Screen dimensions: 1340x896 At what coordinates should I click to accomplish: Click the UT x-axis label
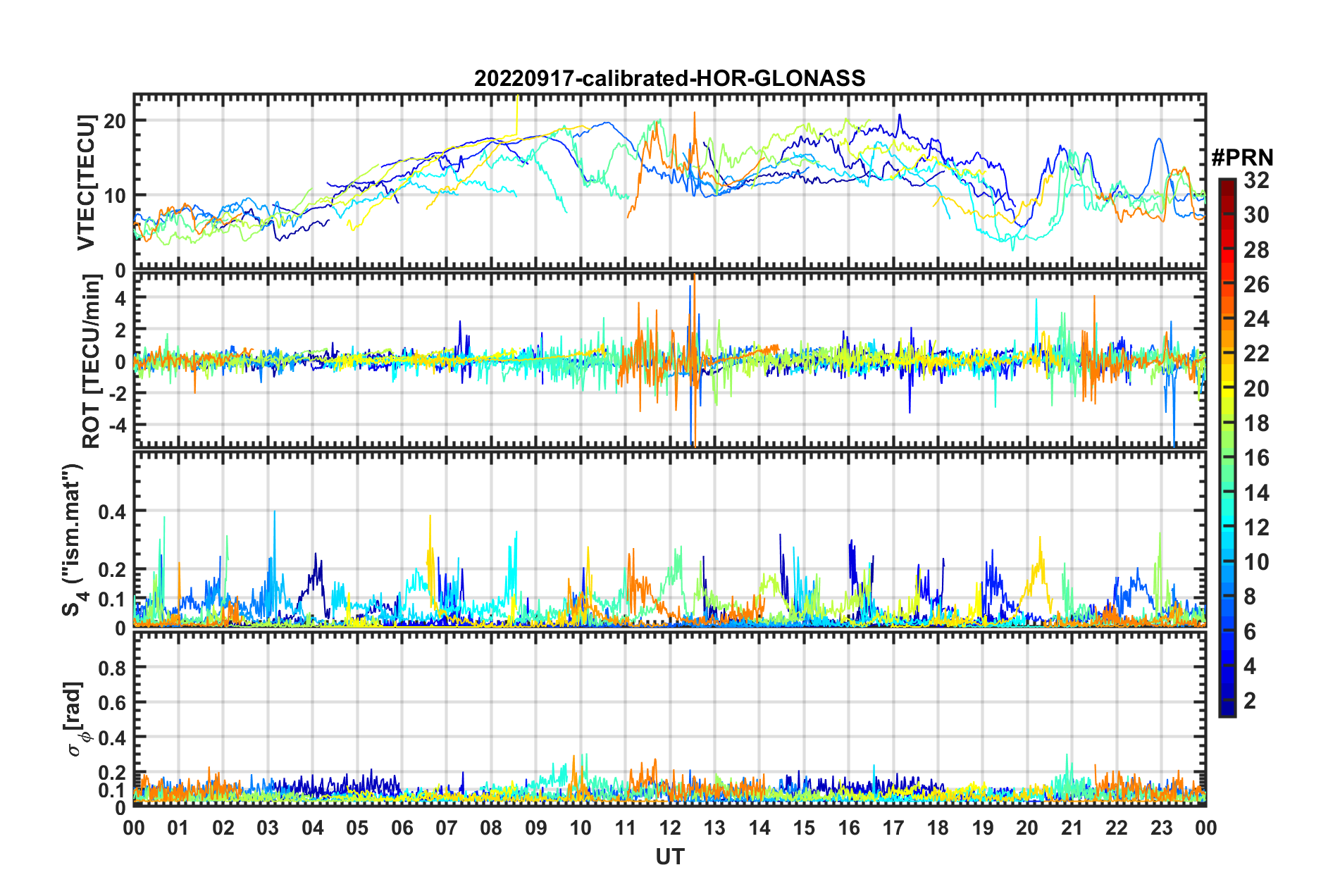click(x=669, y=857)
